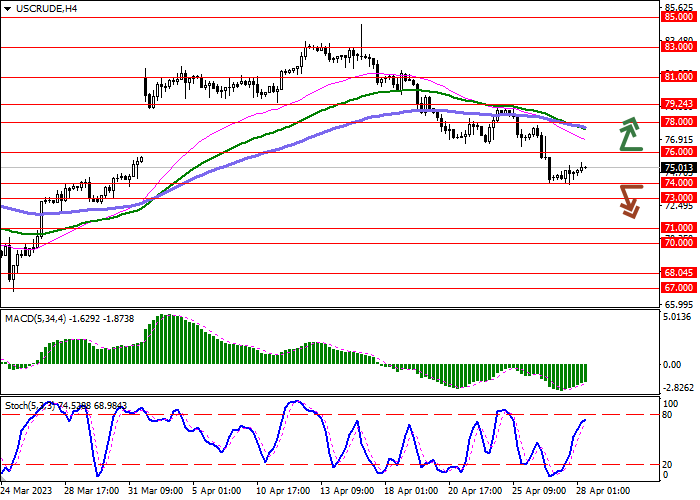This screenshot has width=700, height=500.
Task: Click the 18 Apr 01:00 time label
Action: coord(412,491)
